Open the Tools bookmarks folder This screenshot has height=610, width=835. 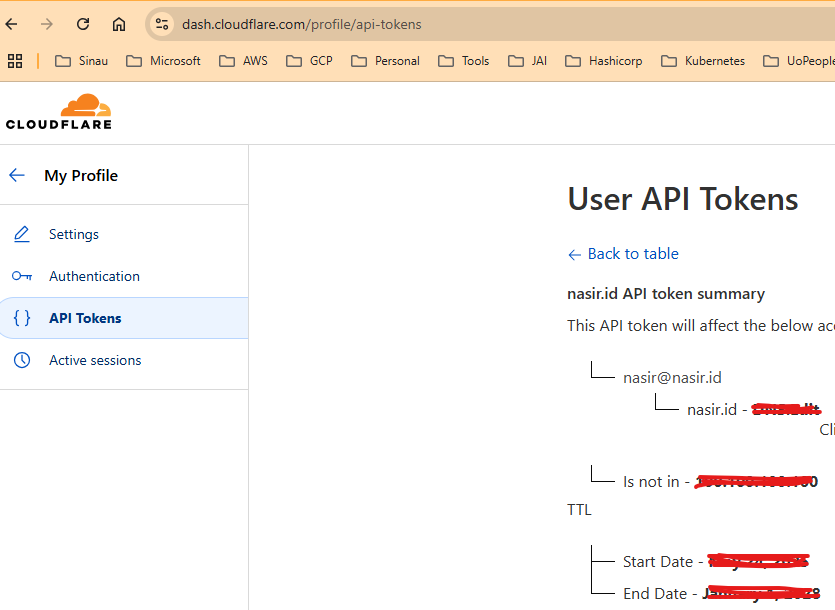(x=463, y=61)
